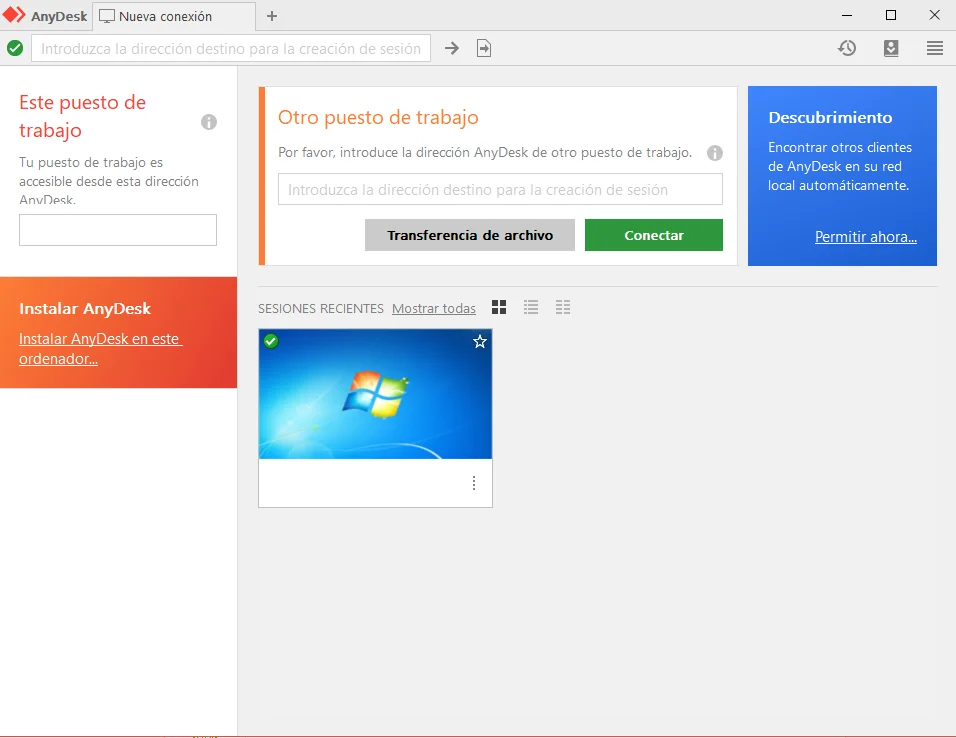
Task: Mark the recent session as favorite star
Action: click(480, 342)
